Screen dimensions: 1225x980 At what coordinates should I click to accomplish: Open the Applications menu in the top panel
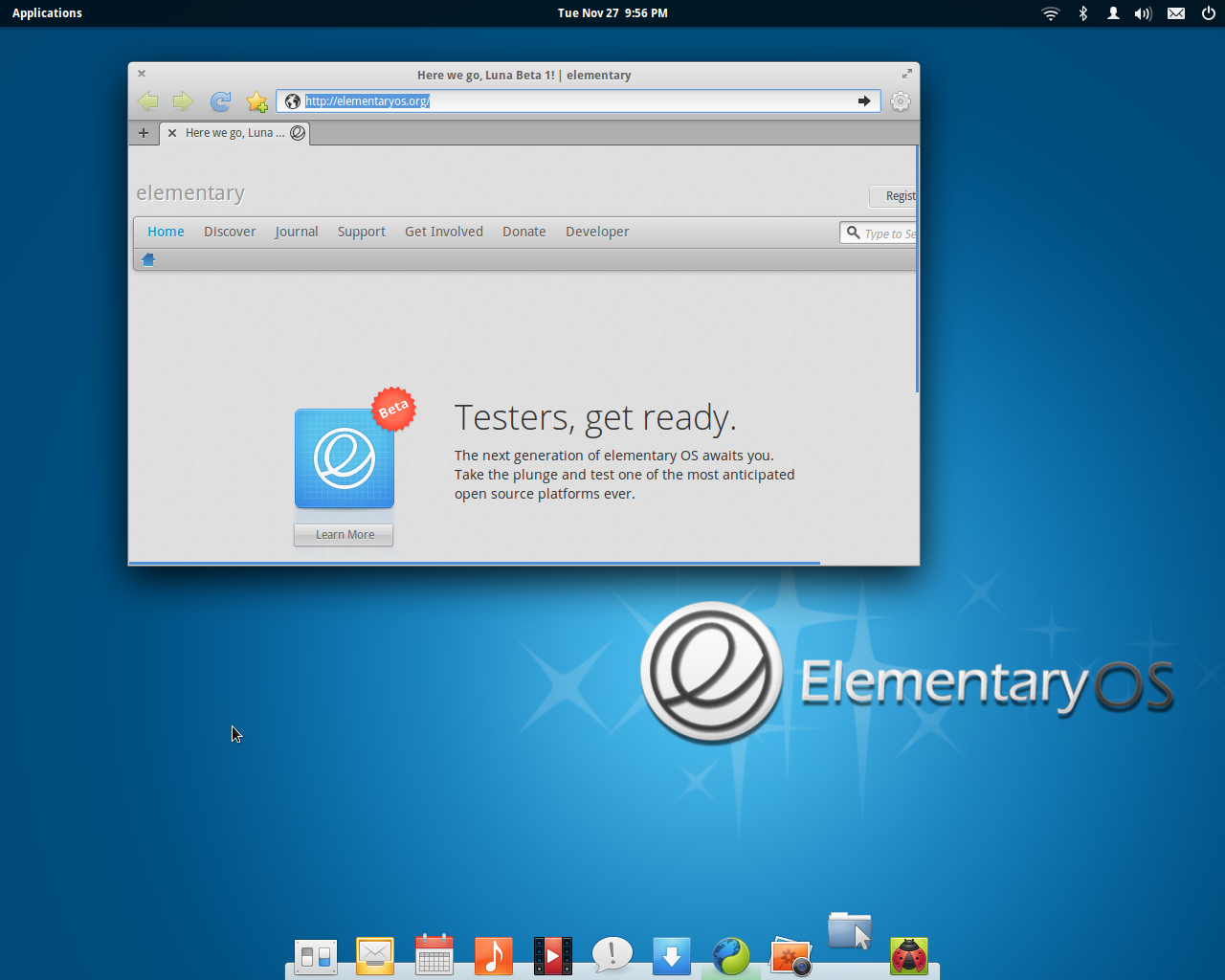47,13
